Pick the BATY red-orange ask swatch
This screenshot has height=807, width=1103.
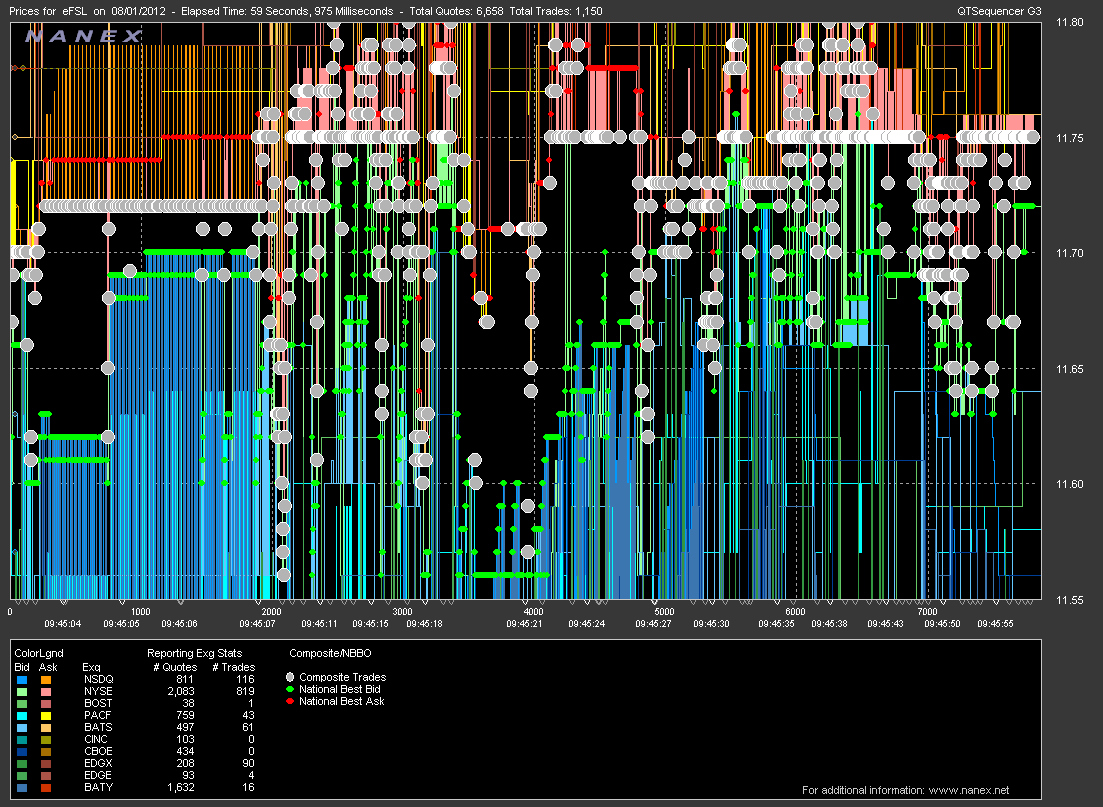[45, 787]
